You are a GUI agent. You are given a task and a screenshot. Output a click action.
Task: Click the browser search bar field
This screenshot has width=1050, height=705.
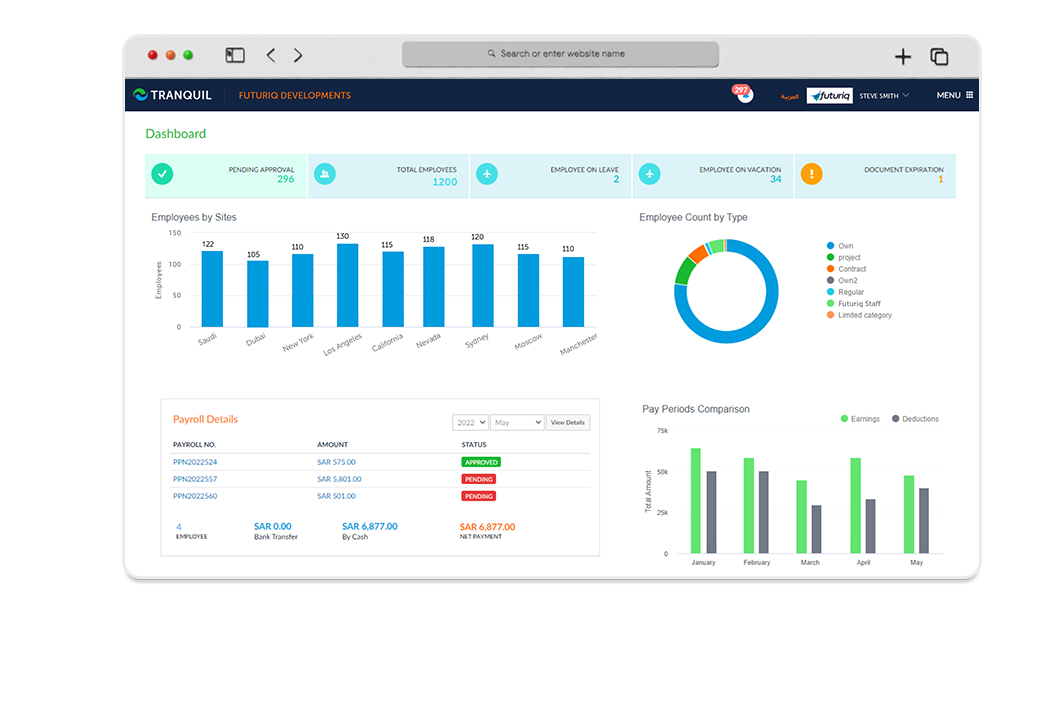[560, 54]
